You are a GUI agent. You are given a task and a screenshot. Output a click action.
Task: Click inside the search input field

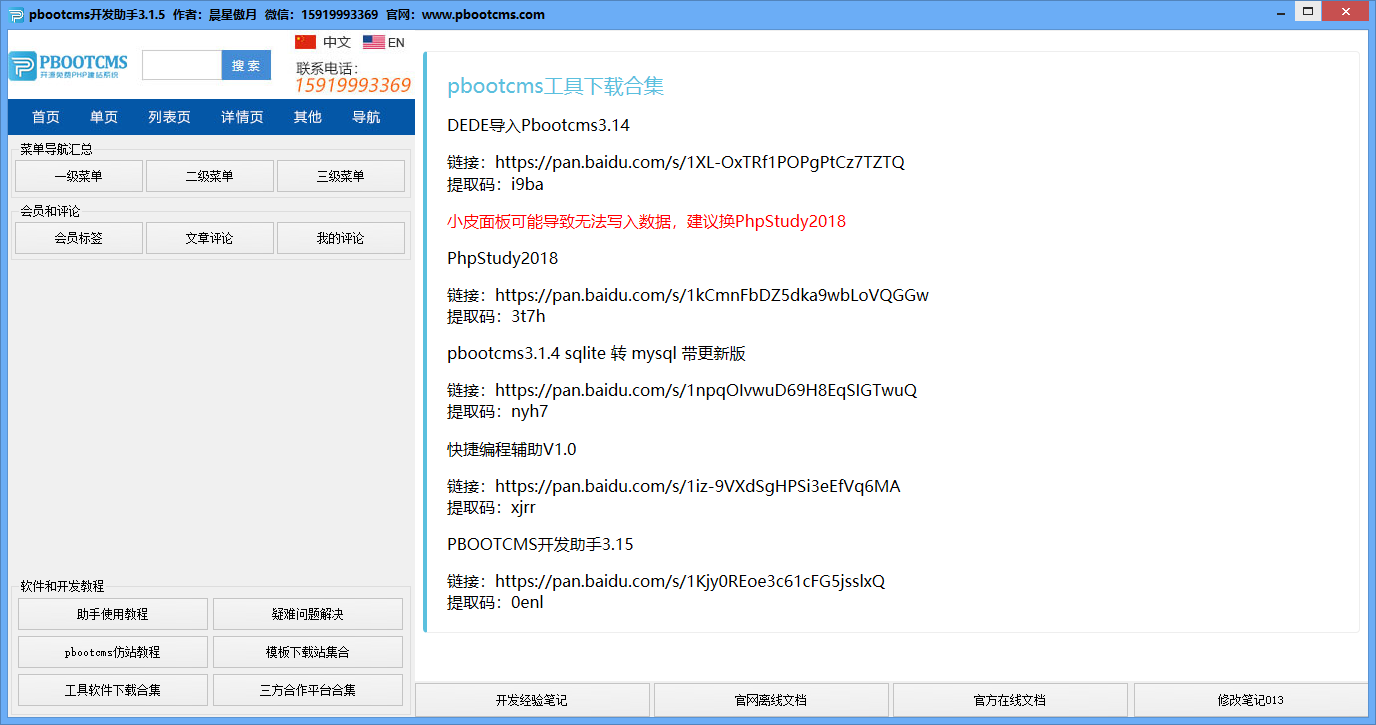pyautogui.click(x=182, y=64)
